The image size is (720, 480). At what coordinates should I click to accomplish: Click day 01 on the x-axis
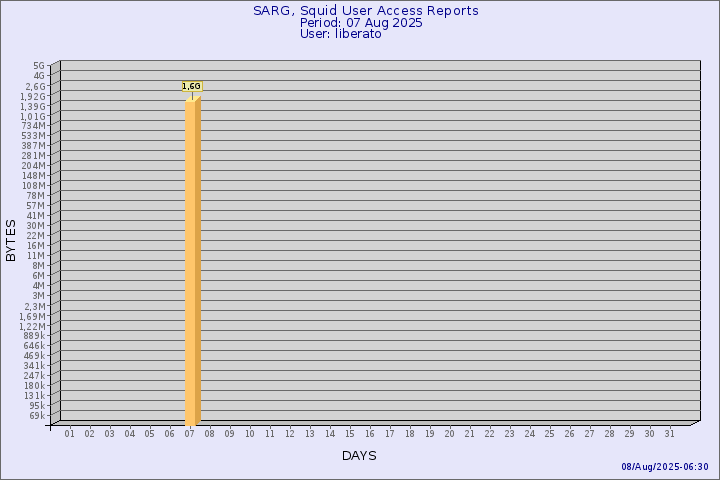coord(69,434)
